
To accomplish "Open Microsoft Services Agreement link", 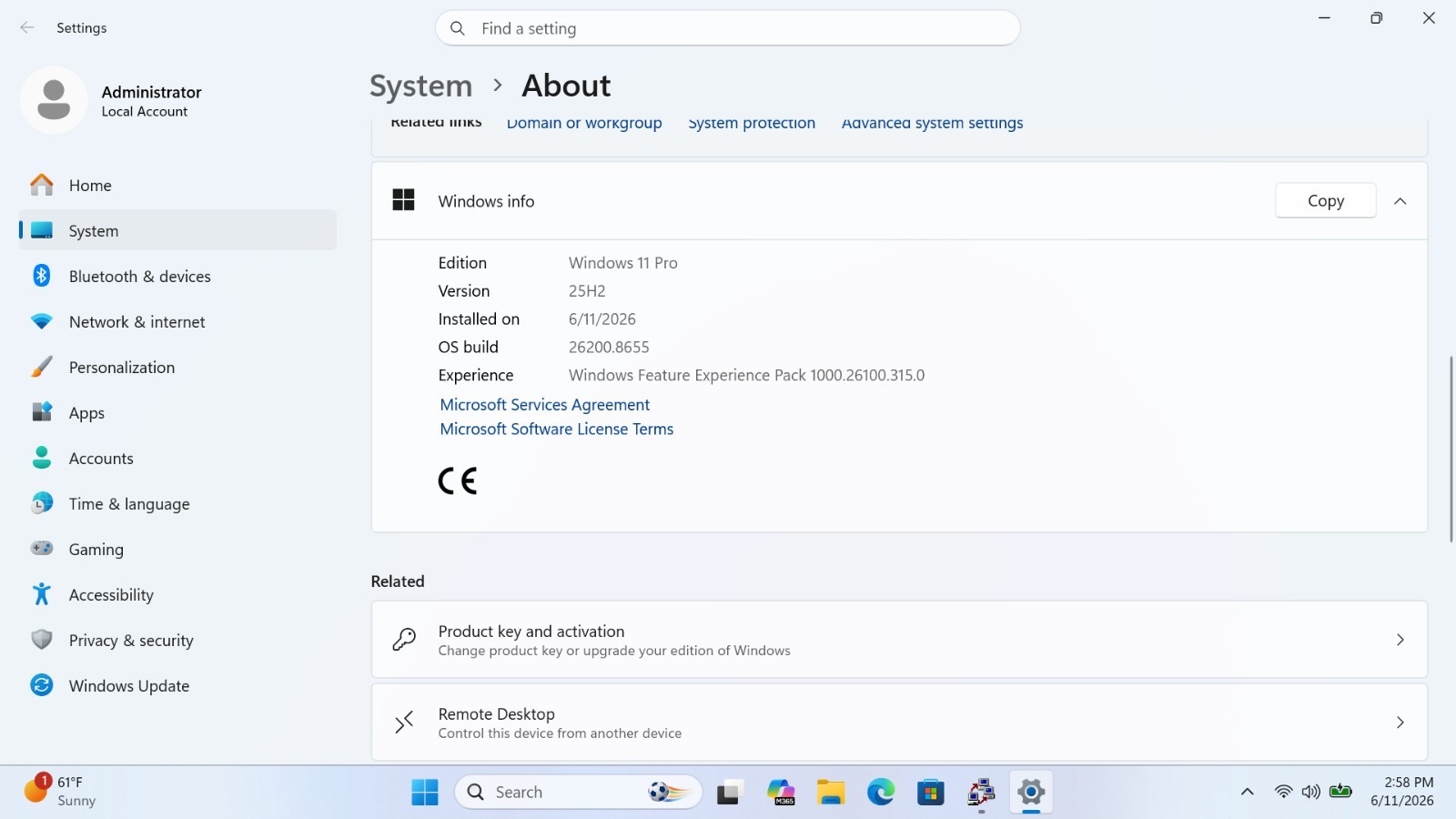I will [x=545, y=404].
